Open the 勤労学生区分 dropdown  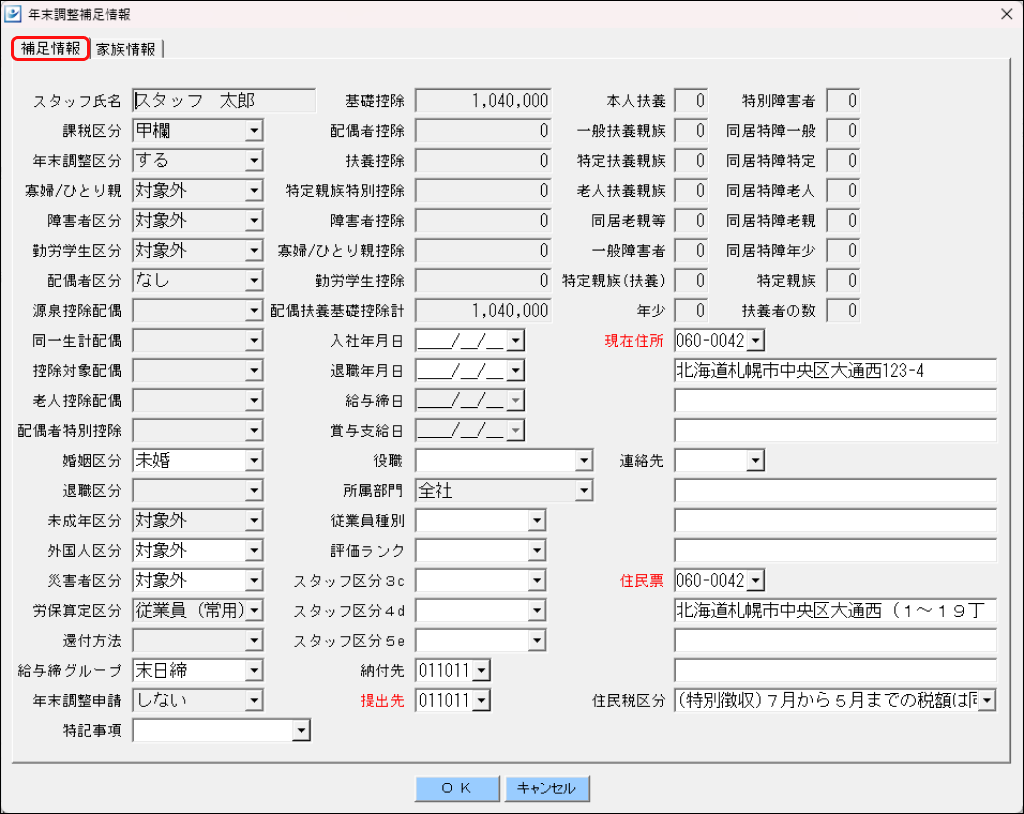click(254, 251)
